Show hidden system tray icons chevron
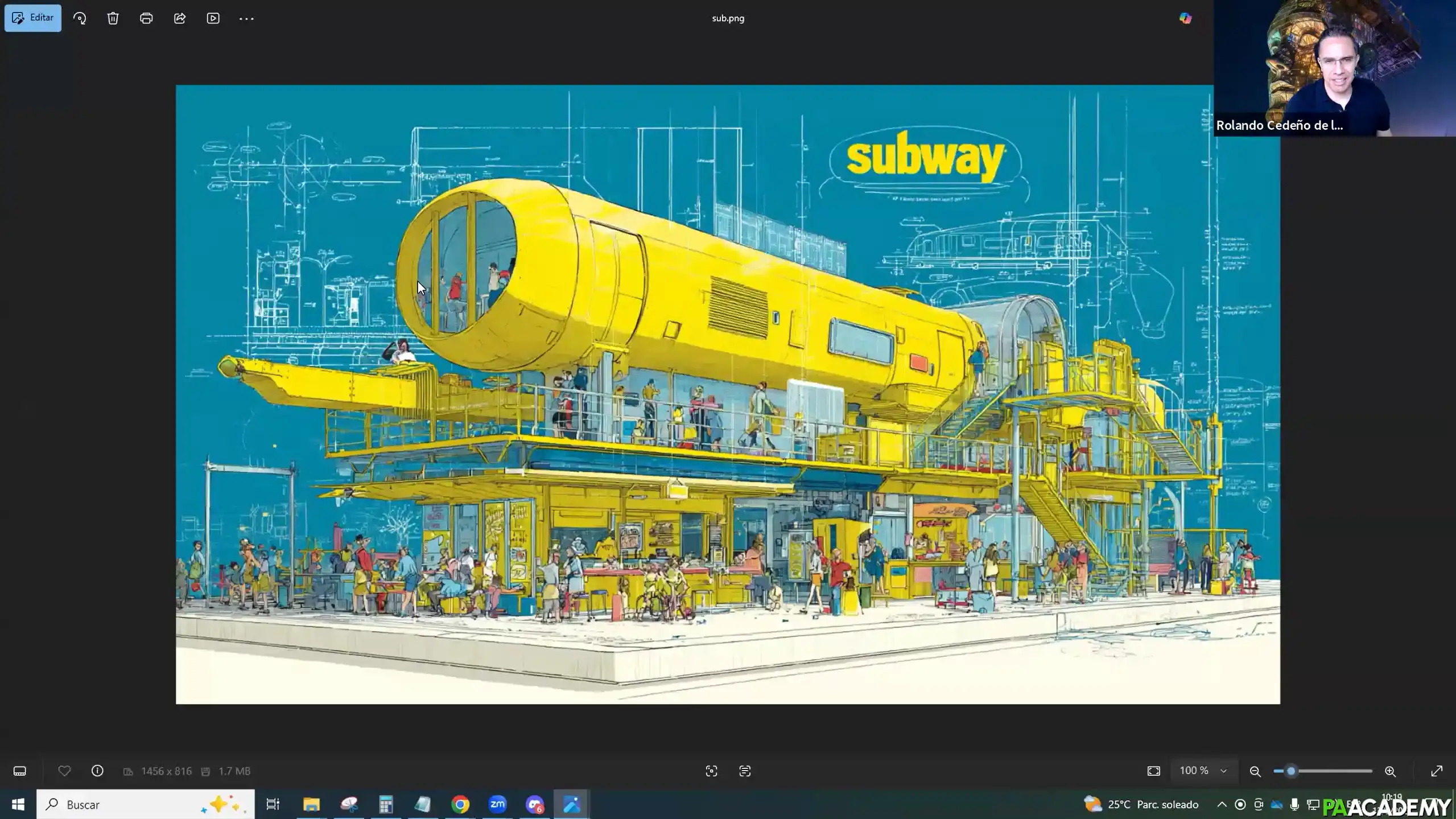 1222,804
